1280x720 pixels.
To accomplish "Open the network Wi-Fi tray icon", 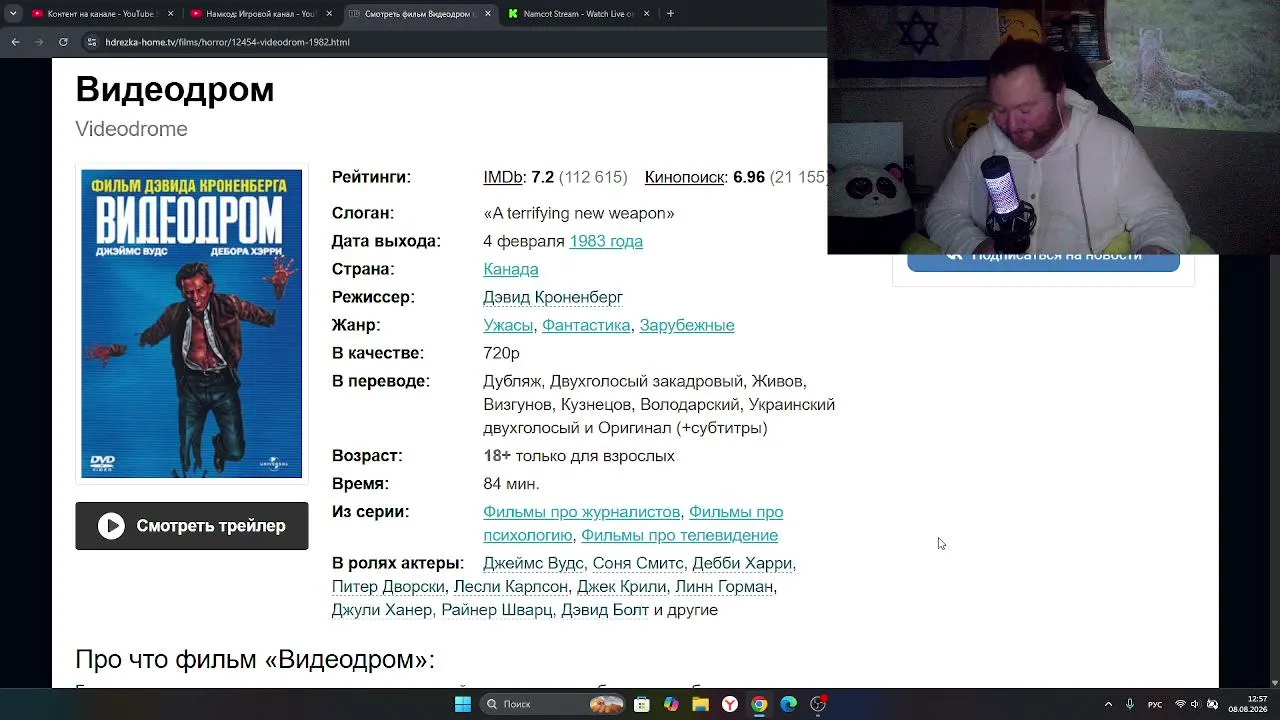I will tap(1180, 704).
